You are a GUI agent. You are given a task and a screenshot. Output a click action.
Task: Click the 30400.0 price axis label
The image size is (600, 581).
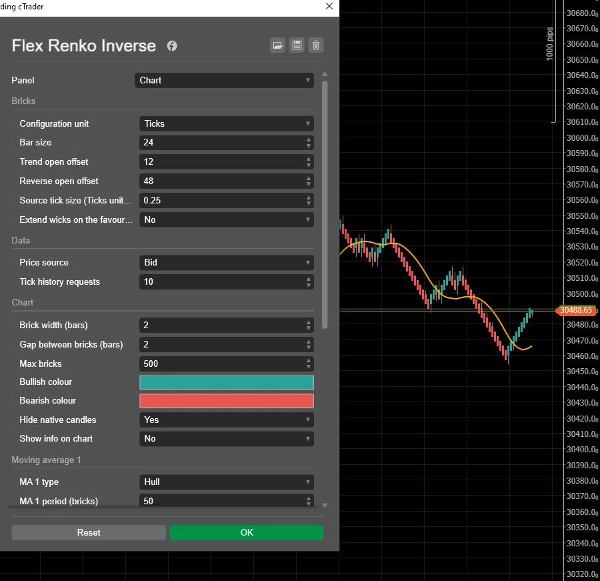[x=582, y=449]
